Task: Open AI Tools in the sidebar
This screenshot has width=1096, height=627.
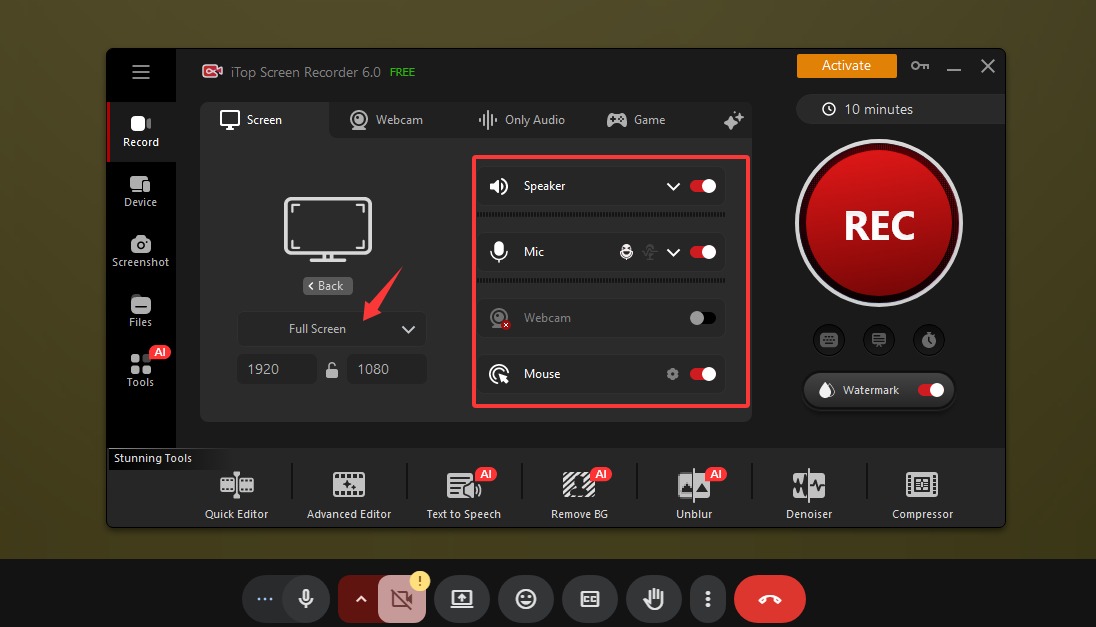Action: point(140,369)
